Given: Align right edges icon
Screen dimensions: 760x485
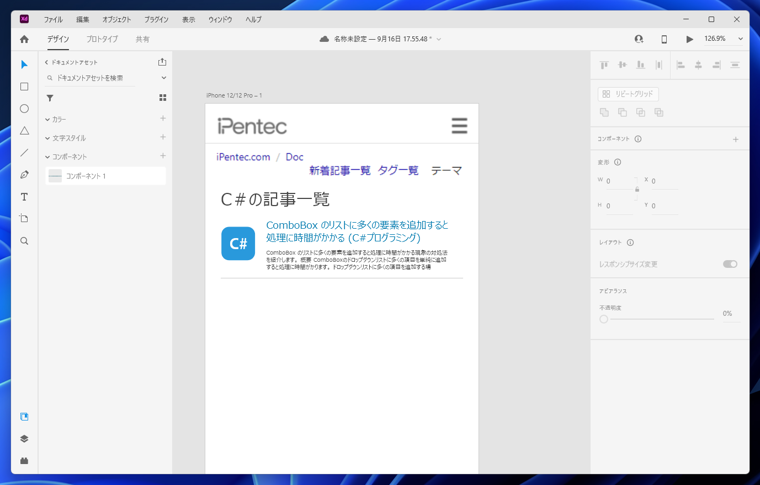Looking at the screenshot, I should pyautogui.click(x=717, y=65).
